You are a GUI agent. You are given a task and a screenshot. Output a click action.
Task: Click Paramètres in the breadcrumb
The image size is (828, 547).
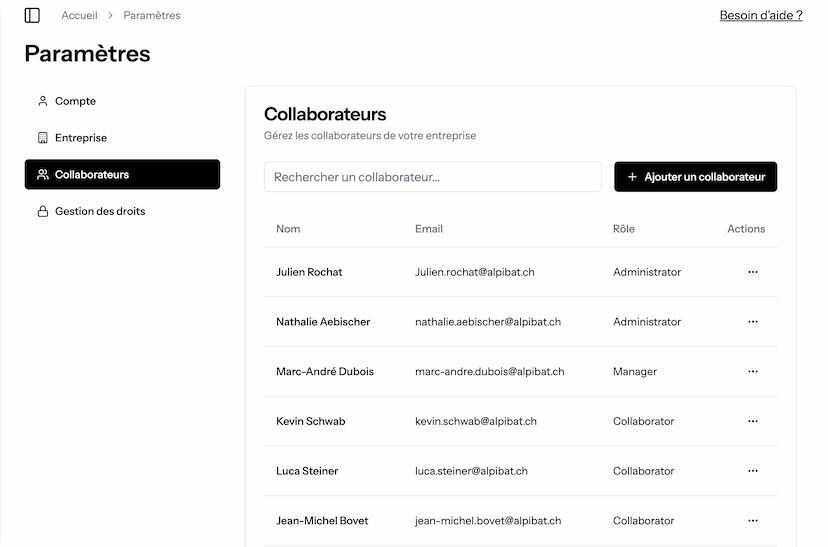point(152,16)
